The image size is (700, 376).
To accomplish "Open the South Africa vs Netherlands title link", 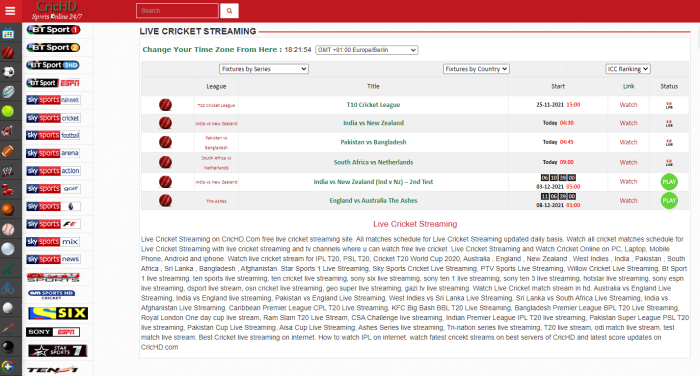I will click(373, 162).
